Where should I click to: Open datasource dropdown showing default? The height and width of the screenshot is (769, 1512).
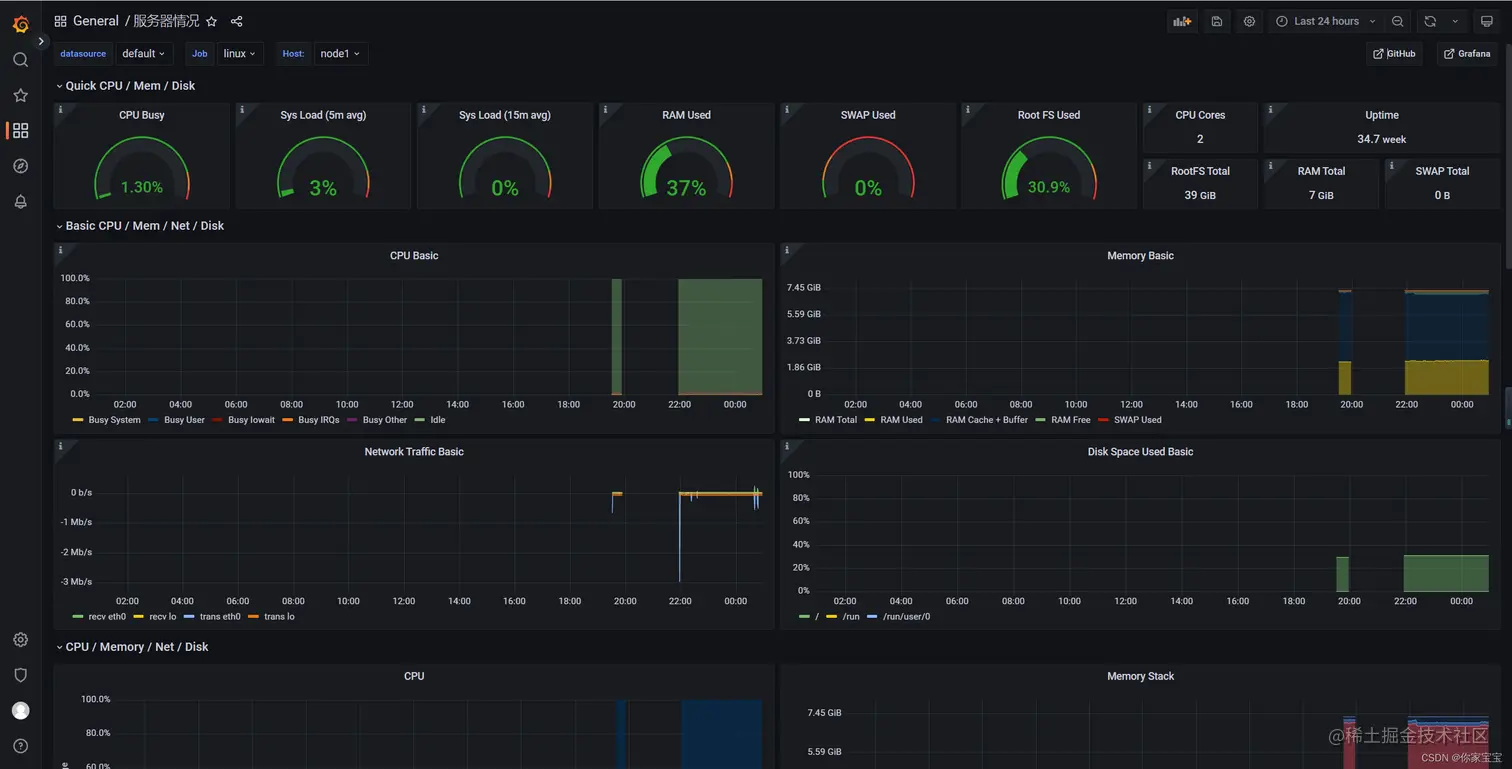point(143,54)
